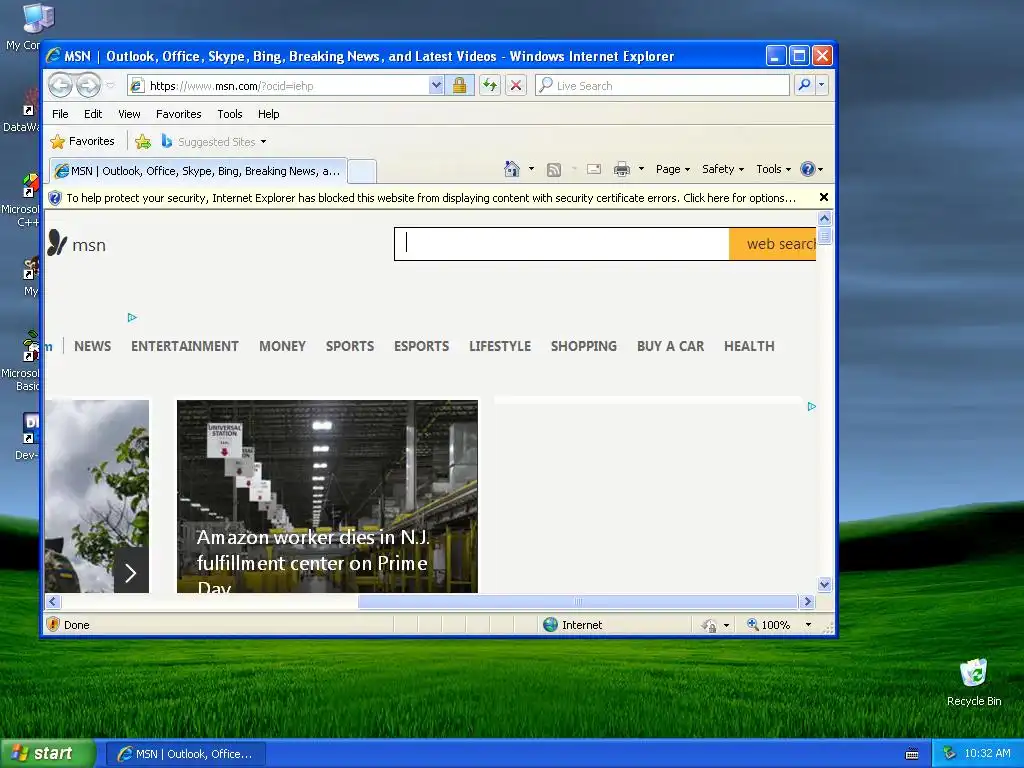
Task: Click the AdChoices icon above navigation
Action: [x=132, y=317]
